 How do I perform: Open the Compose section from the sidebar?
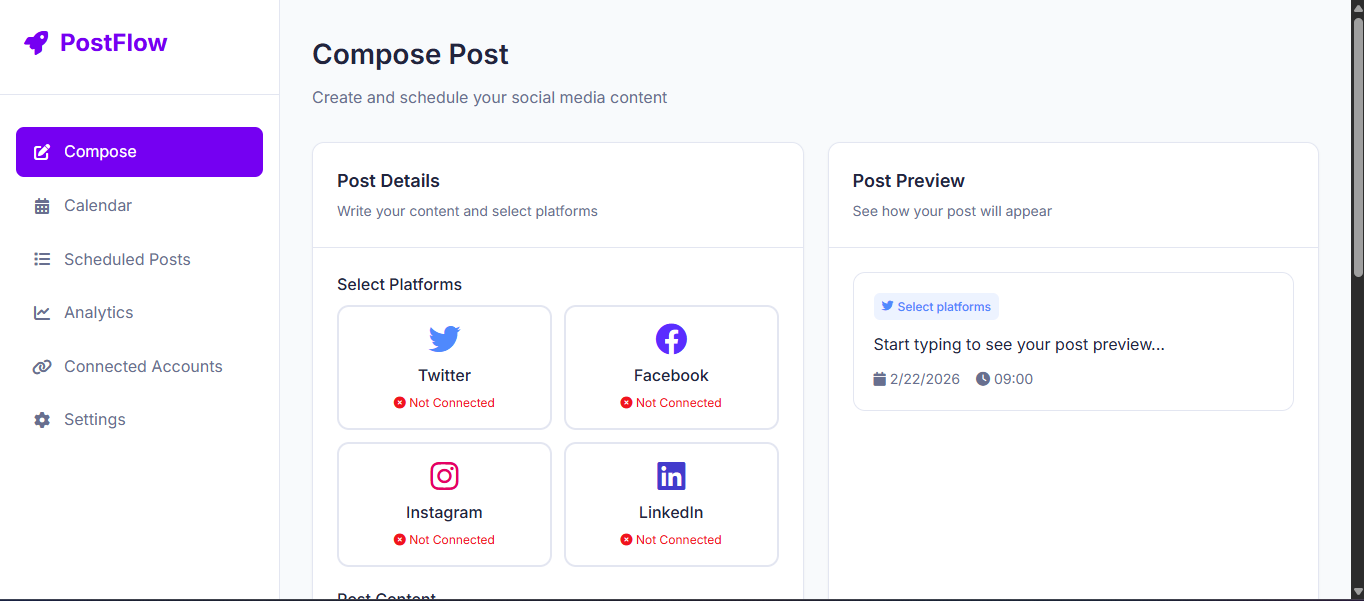click(100, 151)
